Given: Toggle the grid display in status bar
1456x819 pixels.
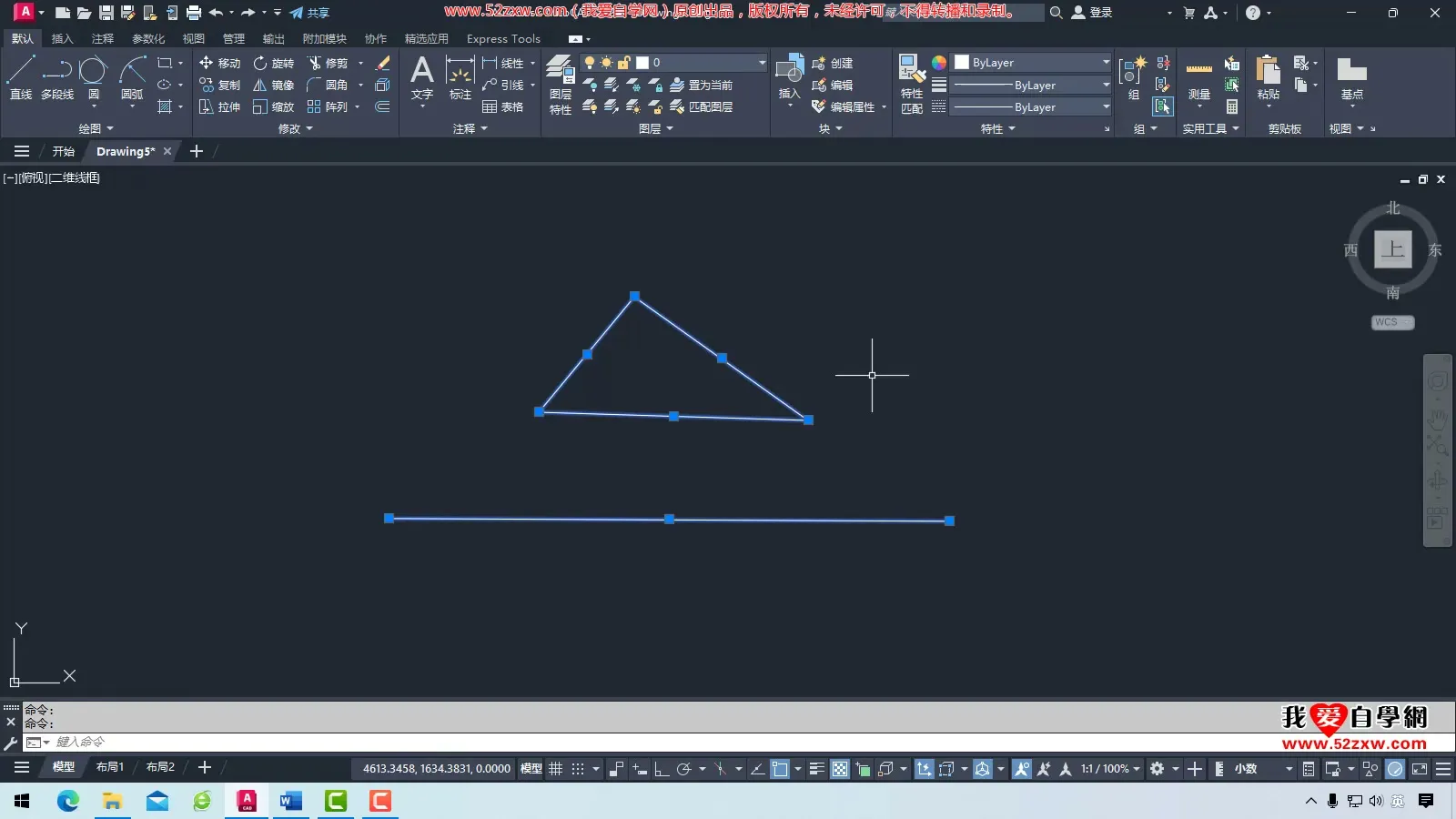Looking at the screenshot, I should (555, 769).
